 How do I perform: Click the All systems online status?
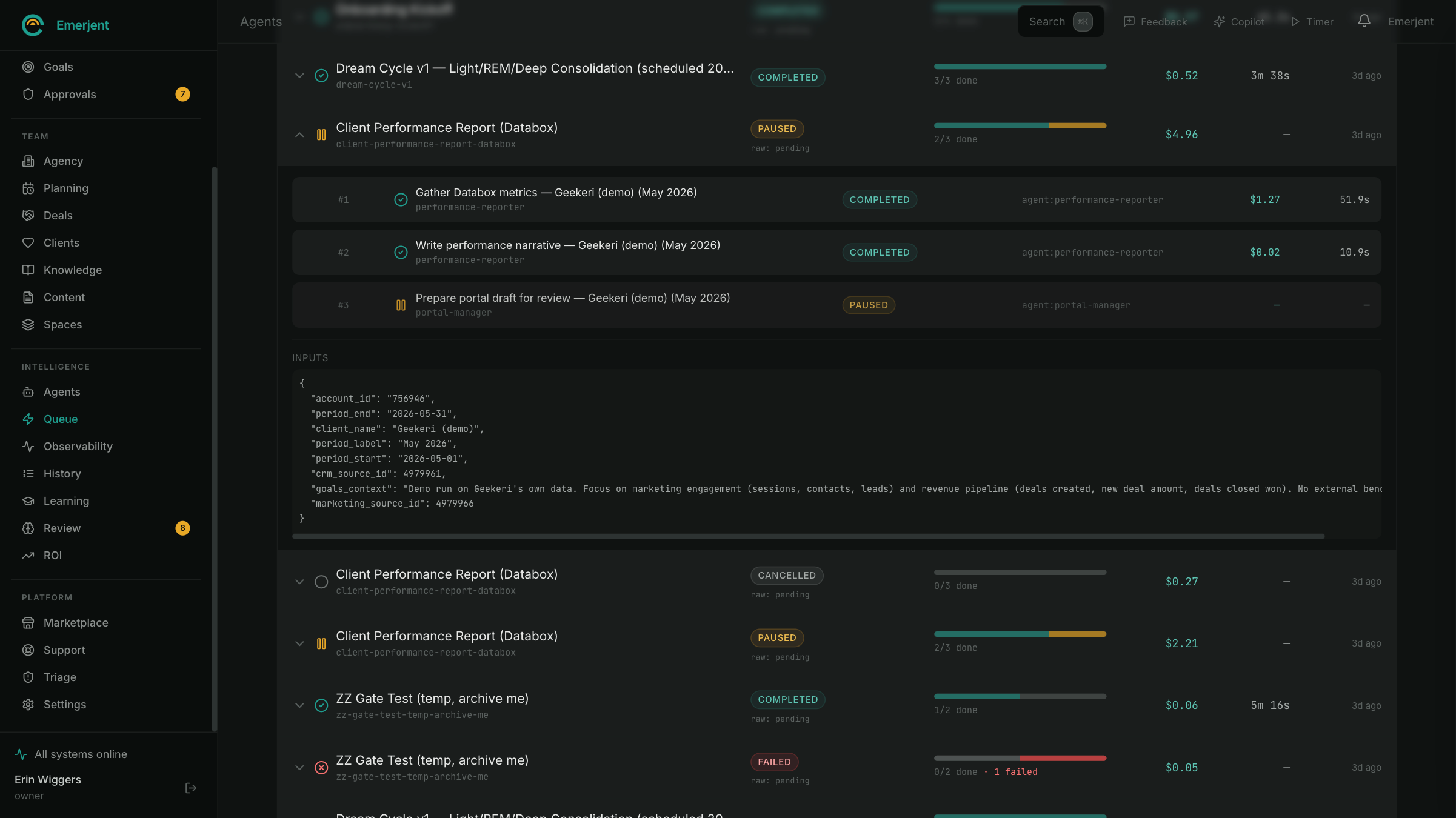(x=72, y=754)
